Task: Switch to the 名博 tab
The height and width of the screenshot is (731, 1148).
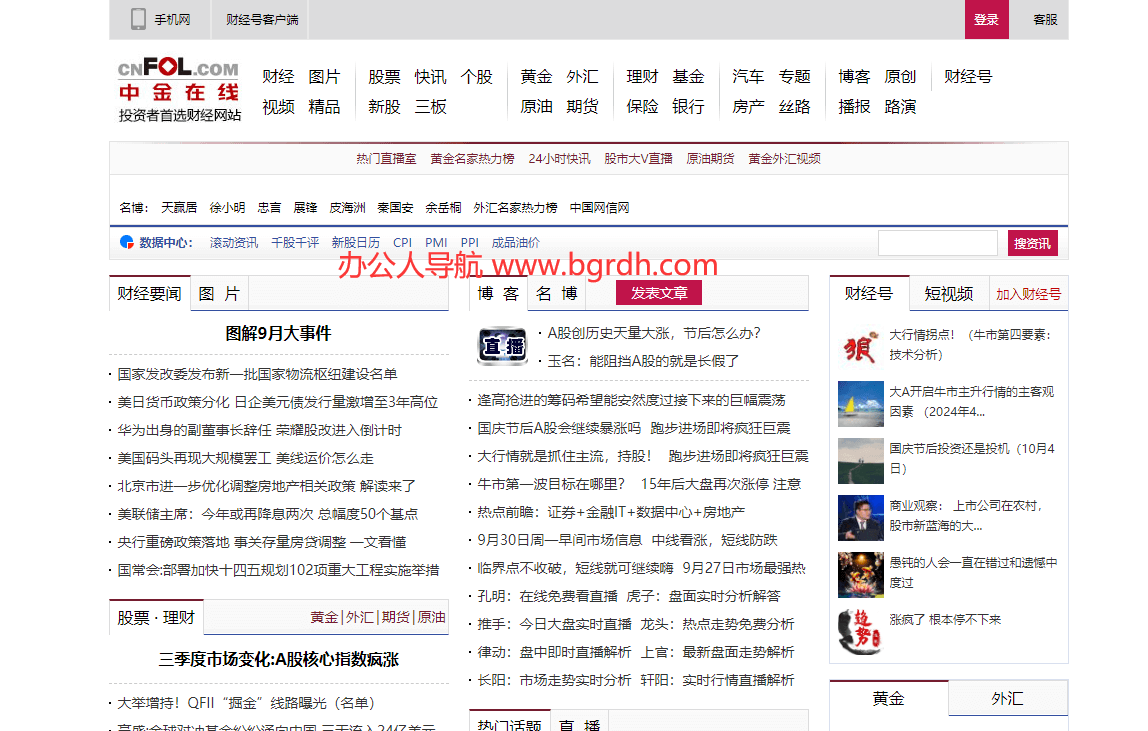Action: coord(560,292)
